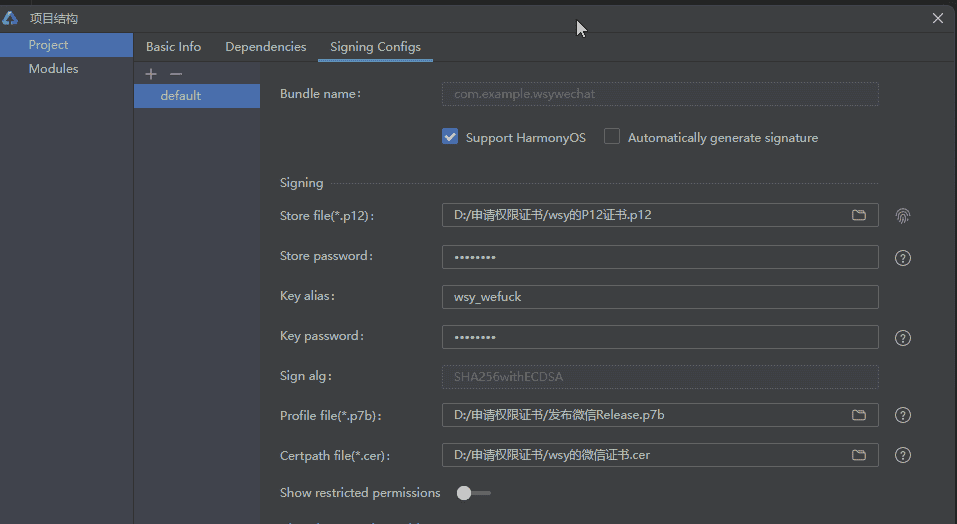The width and height of the screenshot is (957, 524).
Task: Select Modules in the left sidebar
Action: [53, 69]
